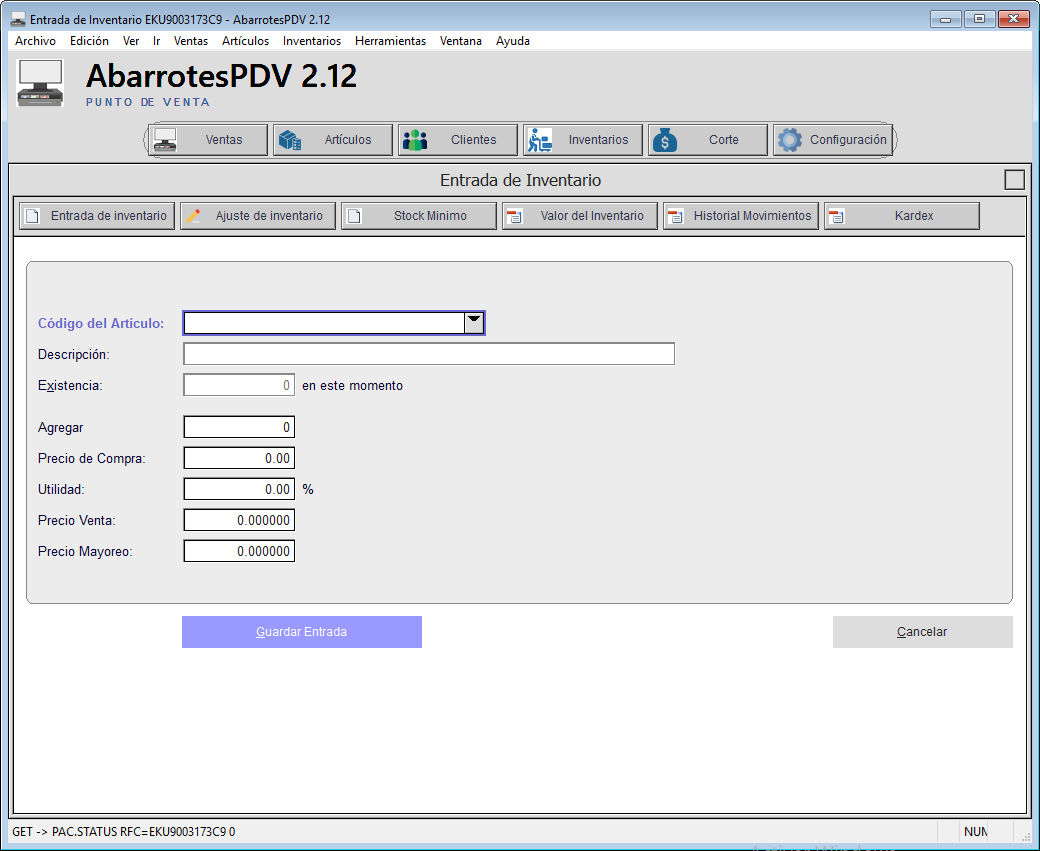This screenshot has width=1040, height=851.
Task: Open the Inventarios menu in menu bar
Action: (312, 41)
